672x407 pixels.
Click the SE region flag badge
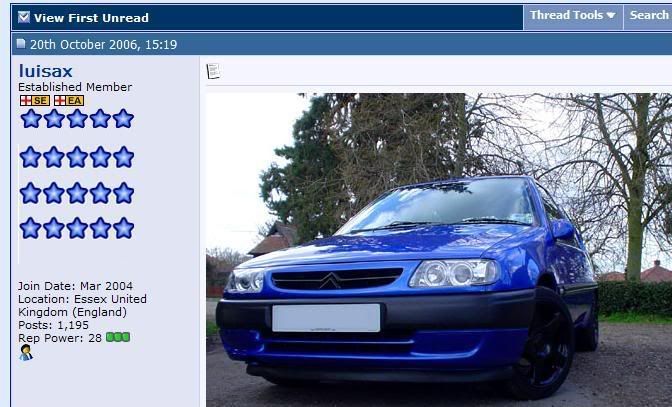click(x=35, y=101)
